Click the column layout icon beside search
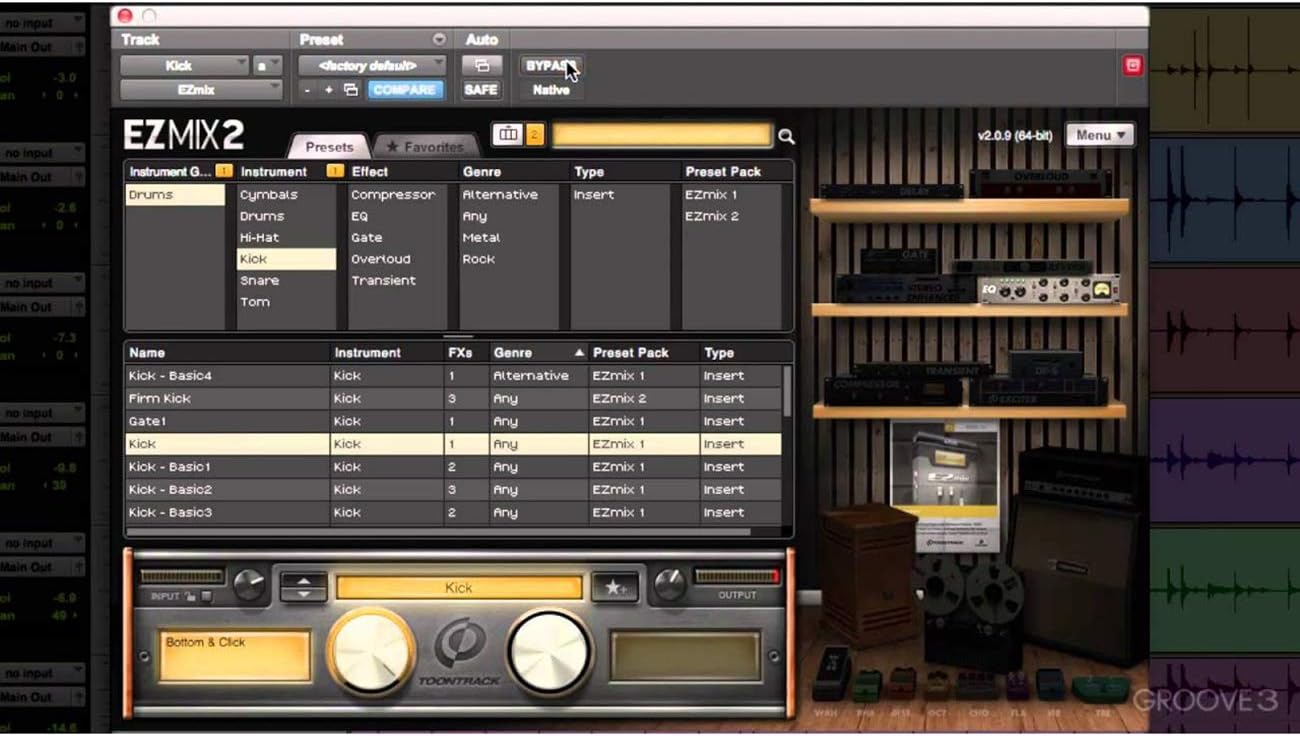Screen dimensions: 1300x736 508,135
